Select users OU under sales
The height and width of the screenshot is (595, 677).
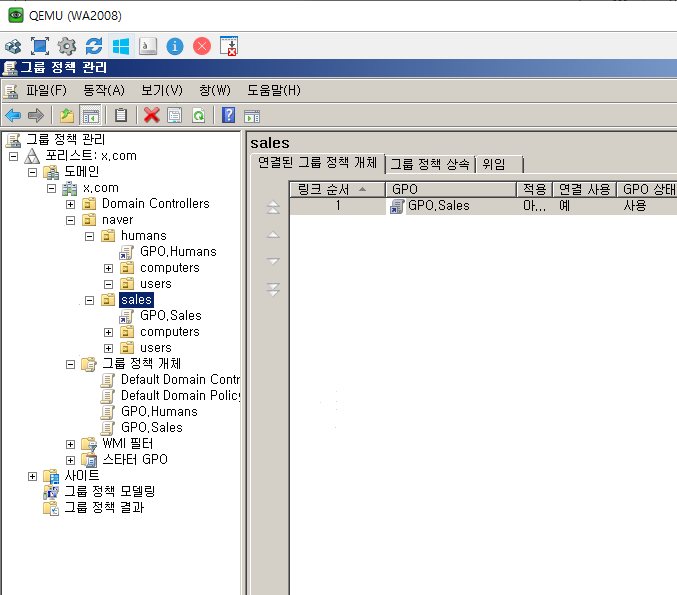[x=155, y=348]
